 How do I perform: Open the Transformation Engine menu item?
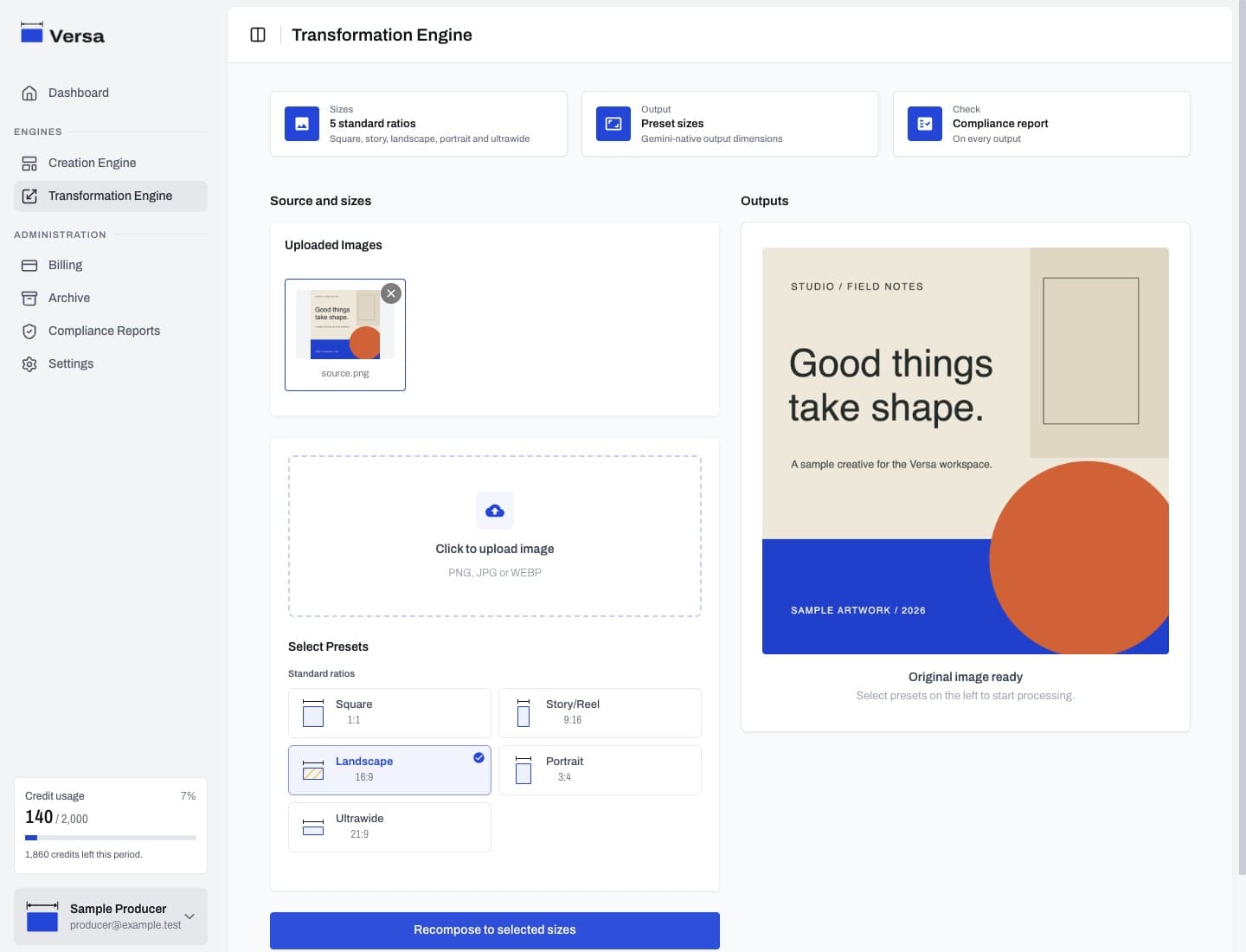(x=111, y=196)
